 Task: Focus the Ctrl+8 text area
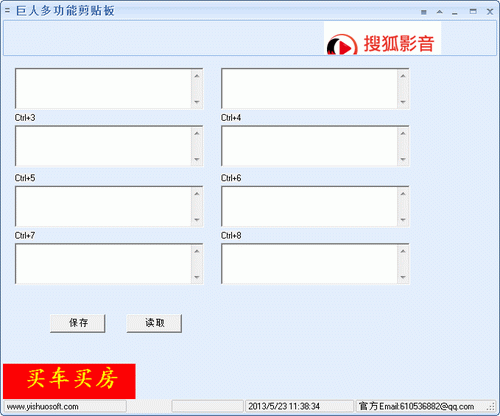click(309, 264)
